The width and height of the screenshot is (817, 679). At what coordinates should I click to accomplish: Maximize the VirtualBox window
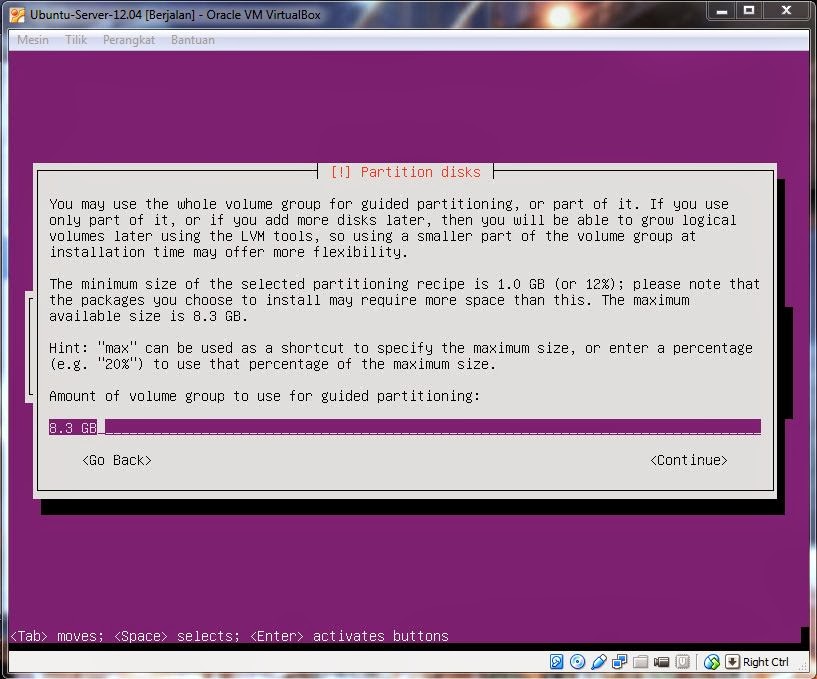click(749, 10)
